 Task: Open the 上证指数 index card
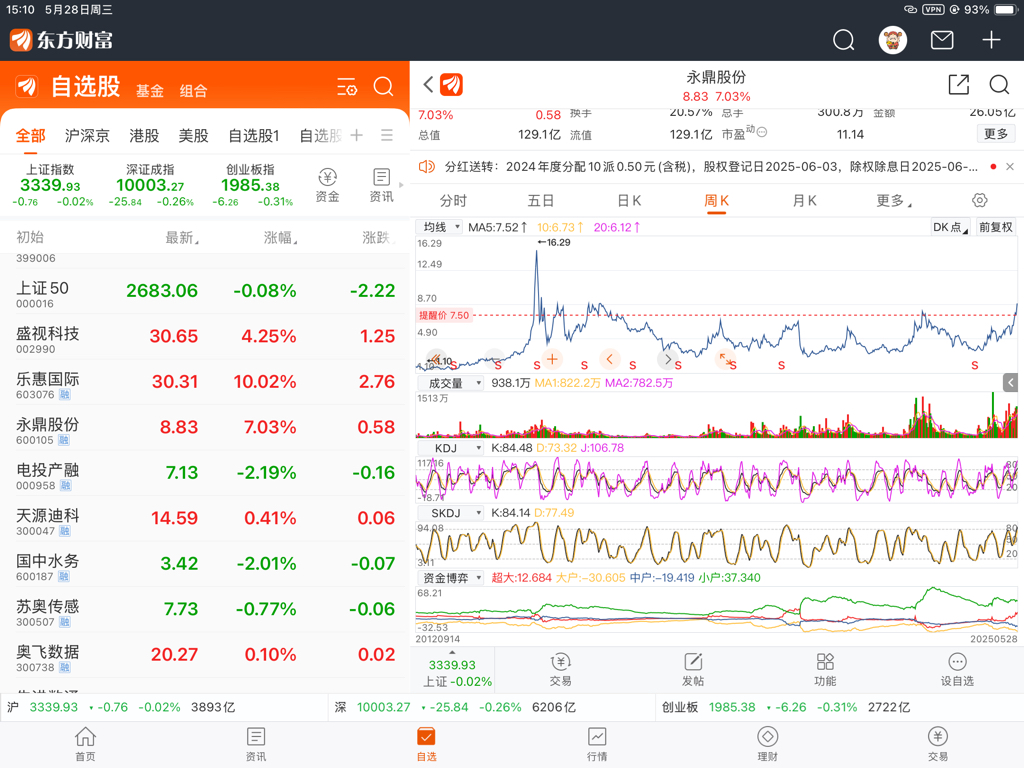(x=51, y=185)
